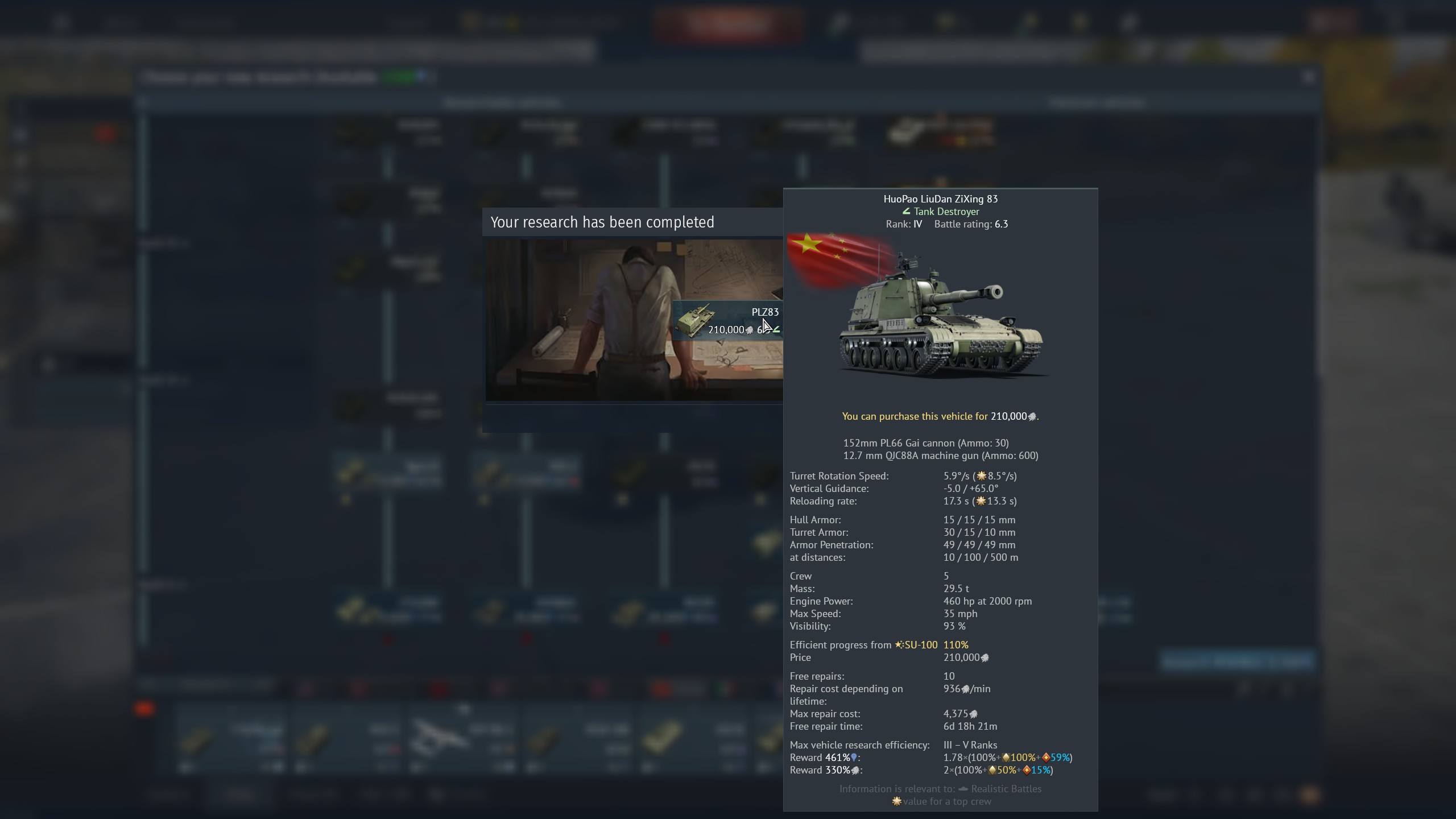This screenshot has width=1456, height=819.
Task: Click blue research bulb icon after 461%
Action: point(854,758)
